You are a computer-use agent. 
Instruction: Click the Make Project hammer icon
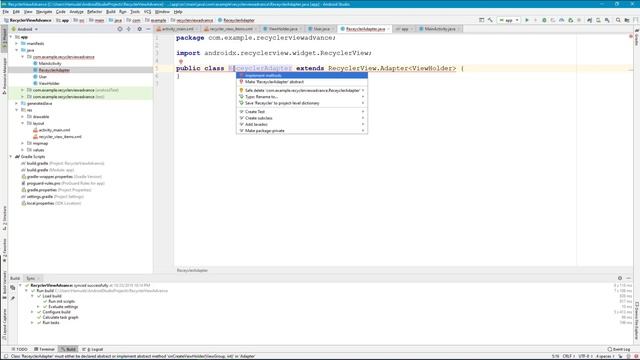pyautogui.click(x=490, y=20)
